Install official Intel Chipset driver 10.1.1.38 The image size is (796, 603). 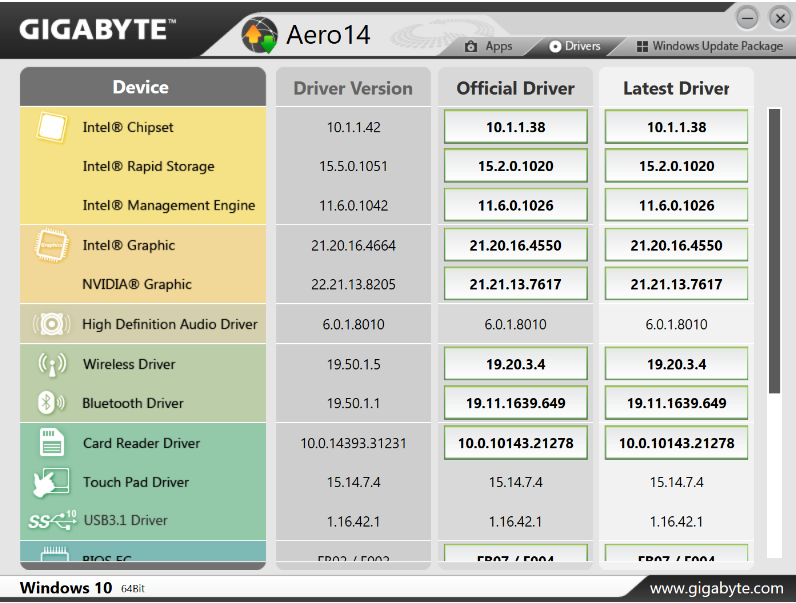[x=515, y=127]
